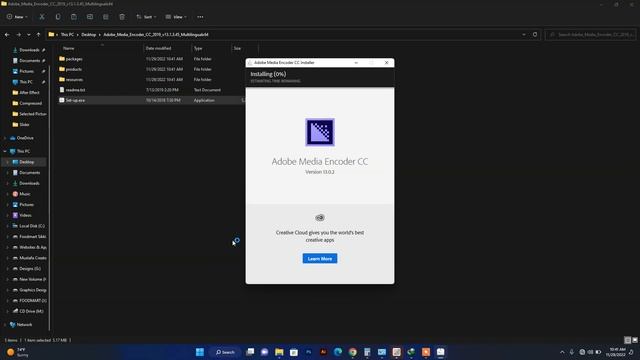Expand the Network tree node
This screenshot has width=640, height=360.
pos(5,325)
